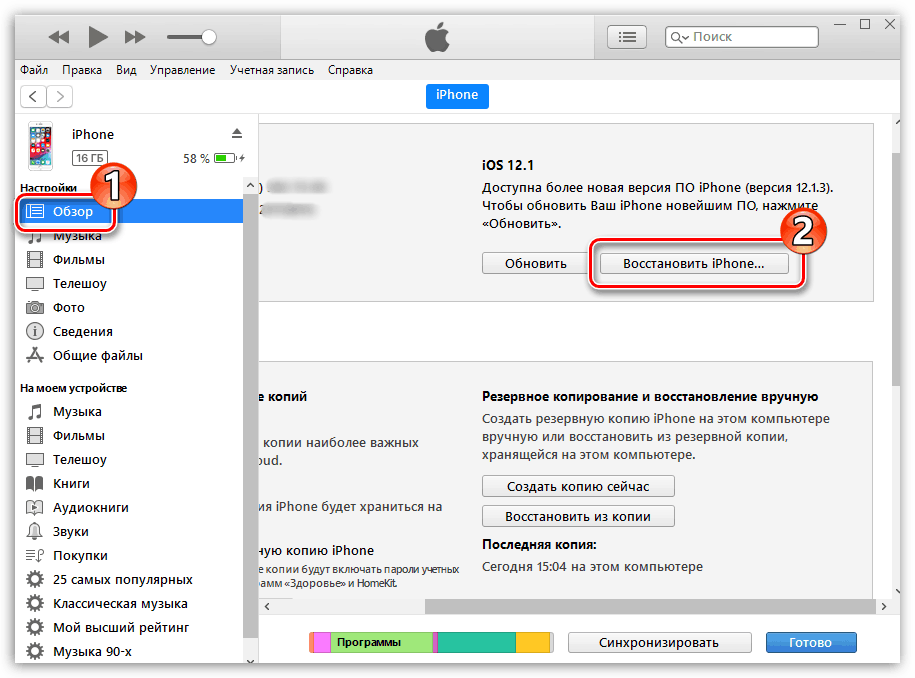Screen dimensions: 915x678
Task: Open the Учетная запись menu
Action: [x=272, y=70]
